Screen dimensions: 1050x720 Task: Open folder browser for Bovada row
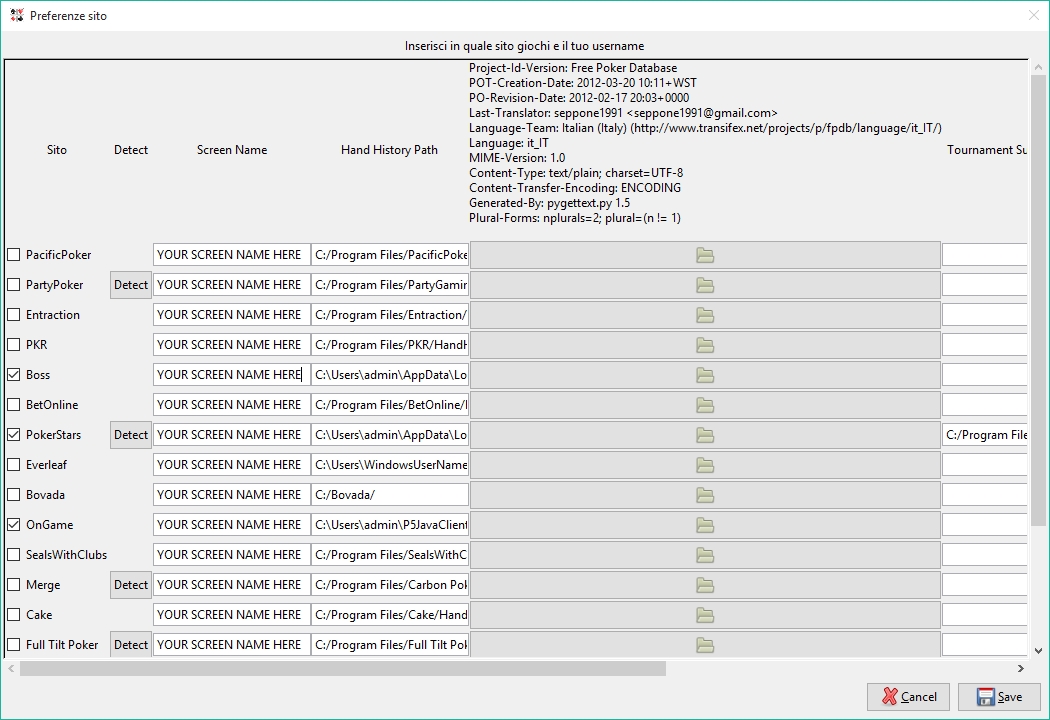tap(705, 495)
